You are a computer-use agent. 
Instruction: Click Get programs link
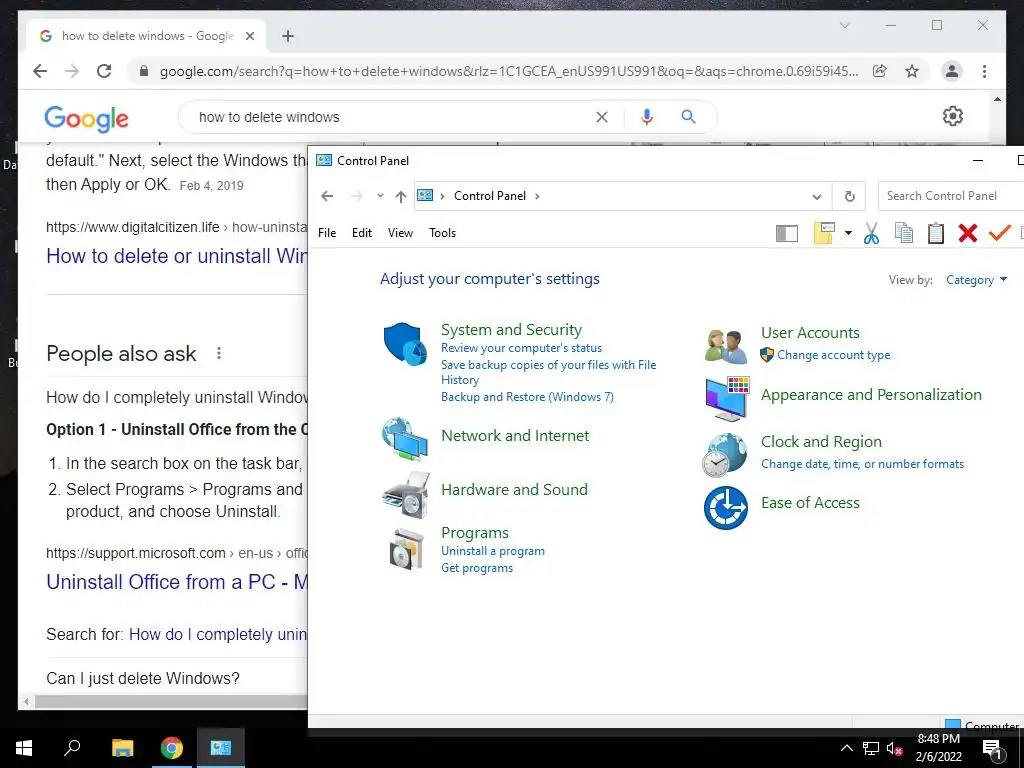click(x=477, y=568)
